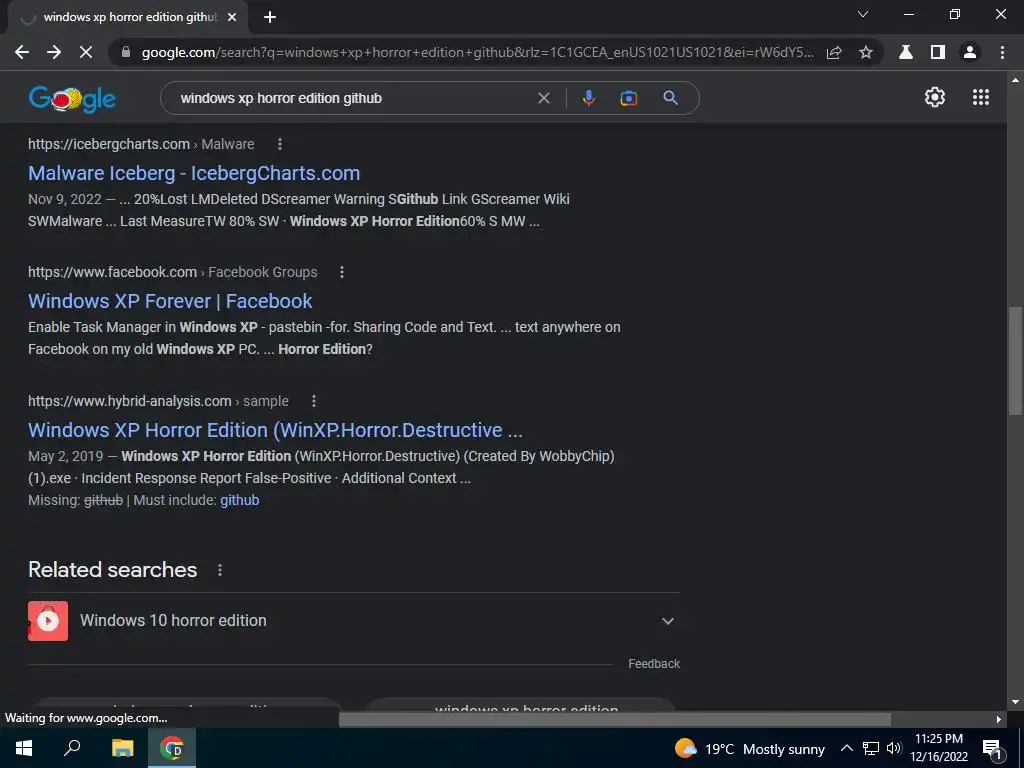The height and width of the screenshot is (768, 1024).
Task: Click the horizontal scrollbar thumb
Action: (x=615, y=719)
